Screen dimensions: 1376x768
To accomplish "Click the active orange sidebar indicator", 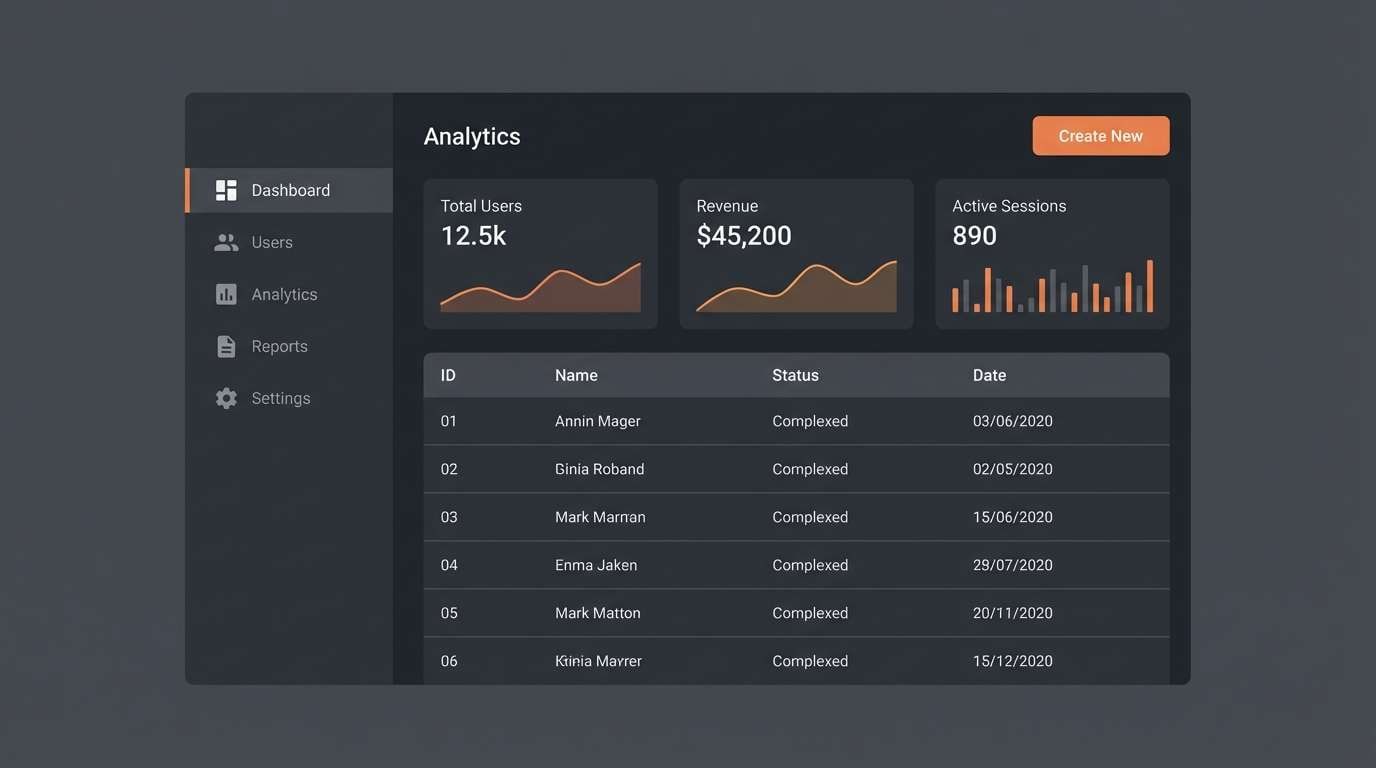I will click(188, 189).
